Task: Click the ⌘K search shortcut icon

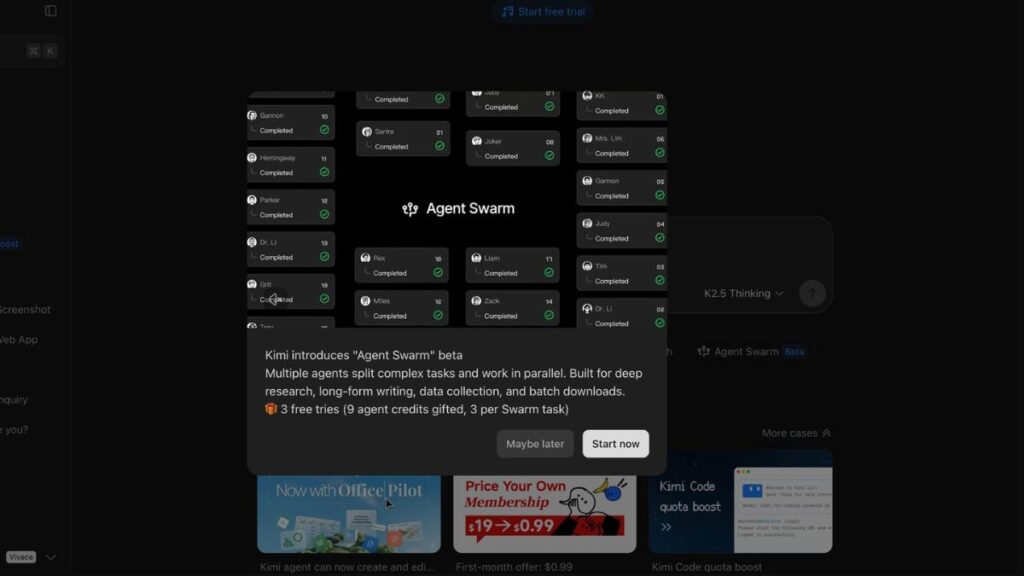Action: pyautogui.click(x=41, y=49)
